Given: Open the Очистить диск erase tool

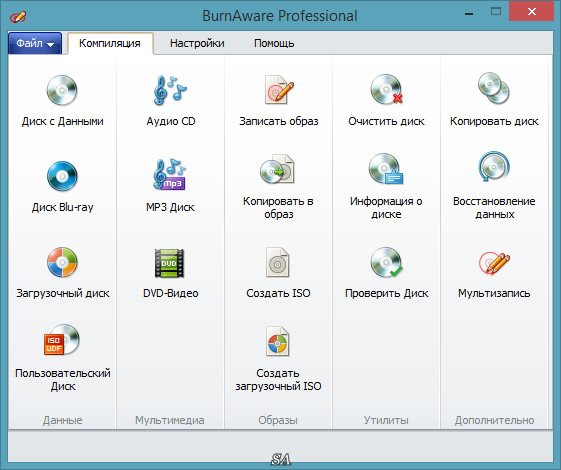Looking at the screenshot, I should [x=386, y=101].
